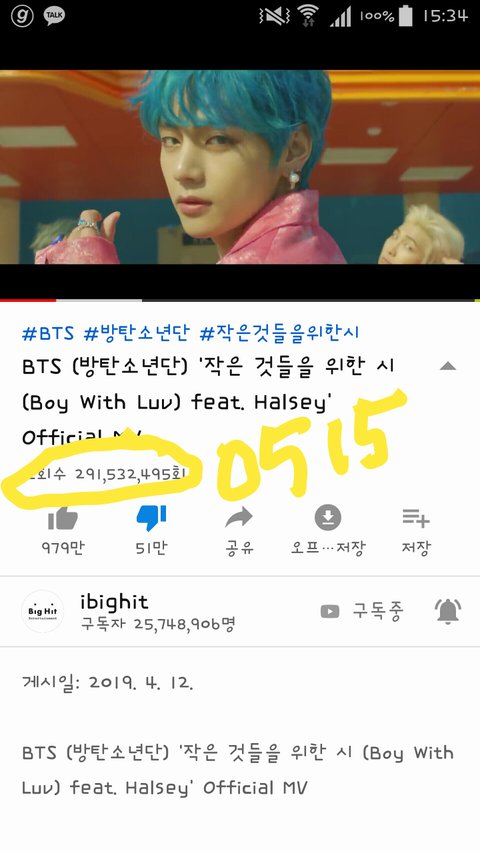Screen dimensions: 480x853
Task: Open the #방탄소년단 hashtag link
Action: tap(137, 333)
